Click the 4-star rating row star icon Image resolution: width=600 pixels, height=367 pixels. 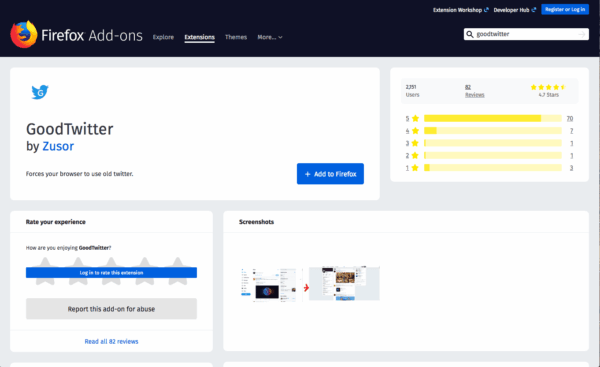click(416, 131)
